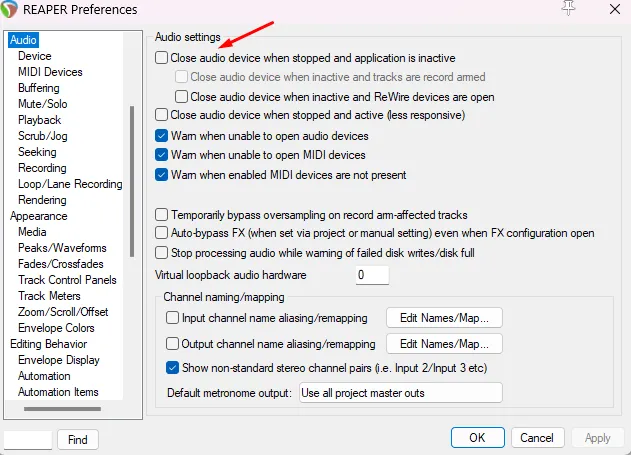Enable input channel name aliasing/remapping
631x455 pixels.
point(172,318)
